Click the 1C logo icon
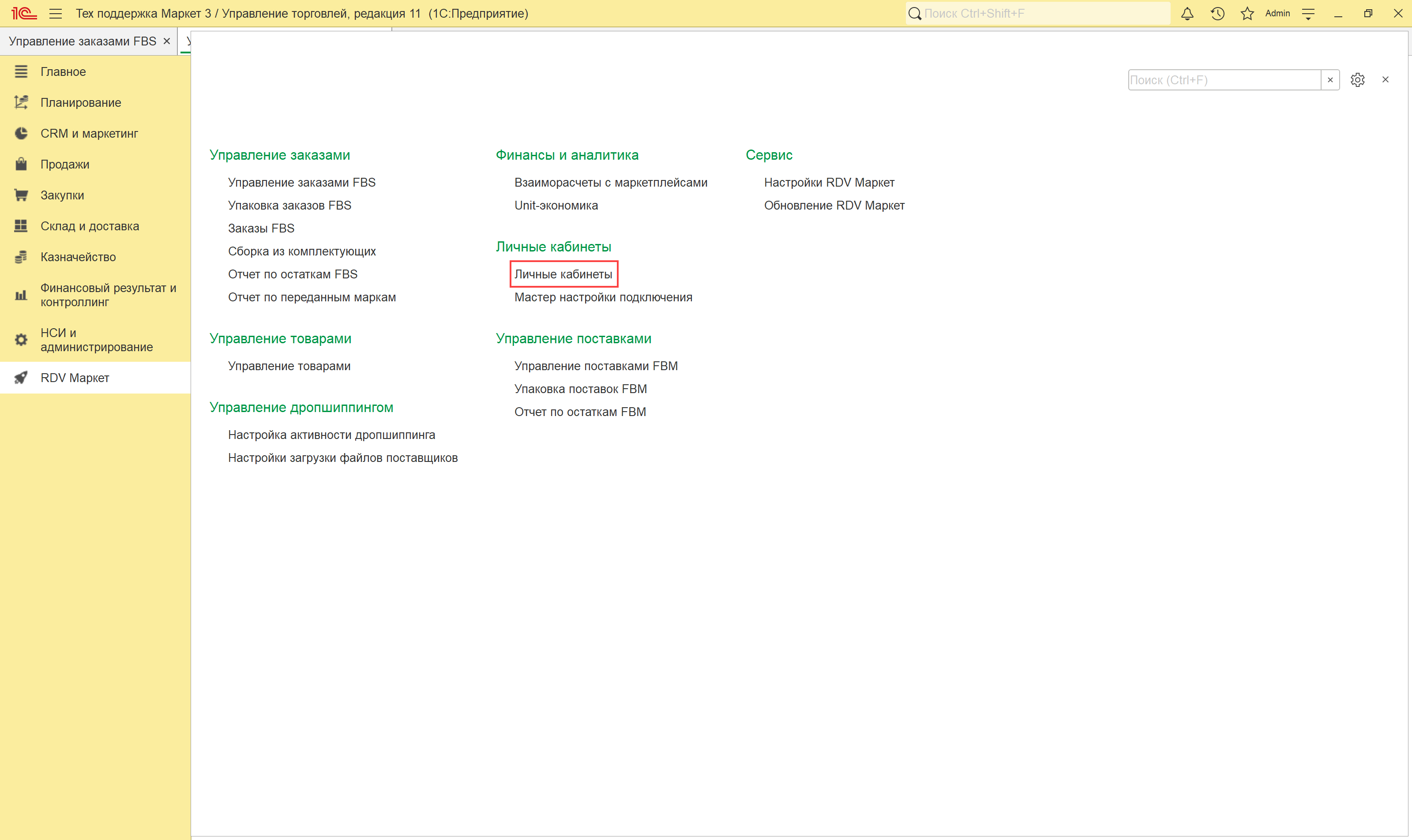Screen dimensions: 1412x840 click(24, 14)
